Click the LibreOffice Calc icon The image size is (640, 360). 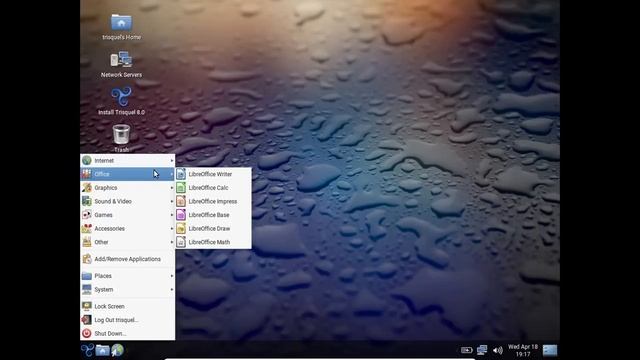click(181, 187)
